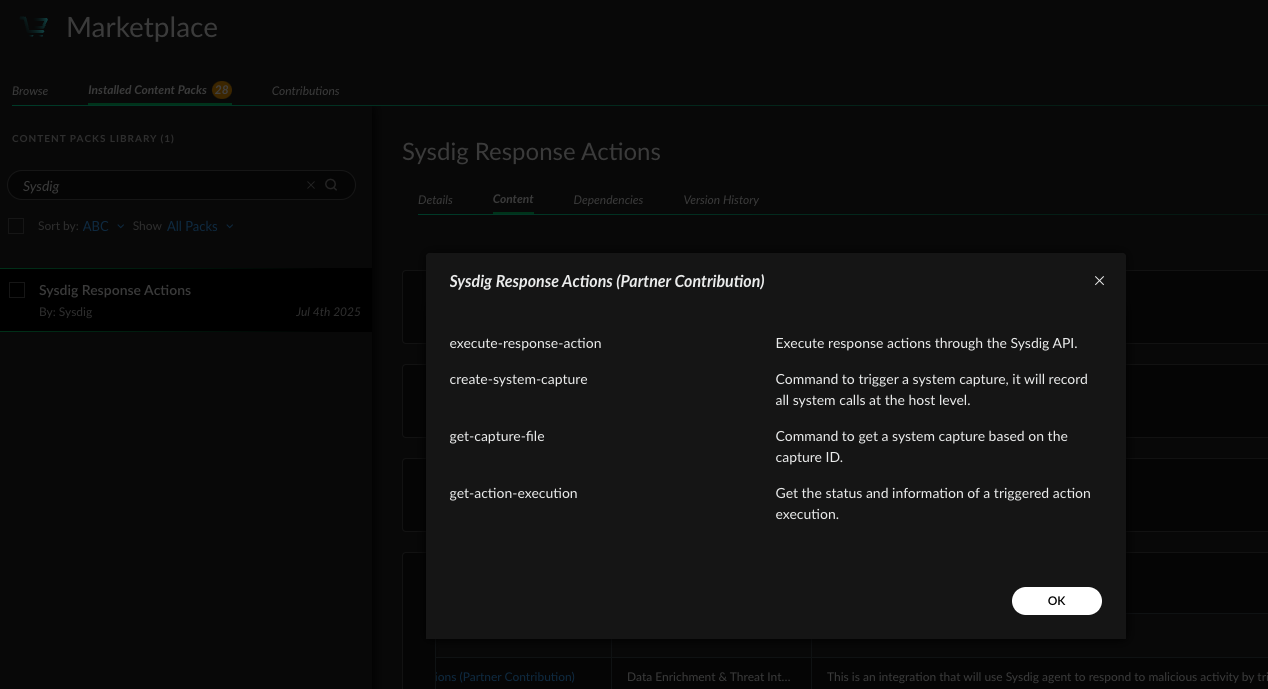Click the execute-response-action command name

(525, 343)
